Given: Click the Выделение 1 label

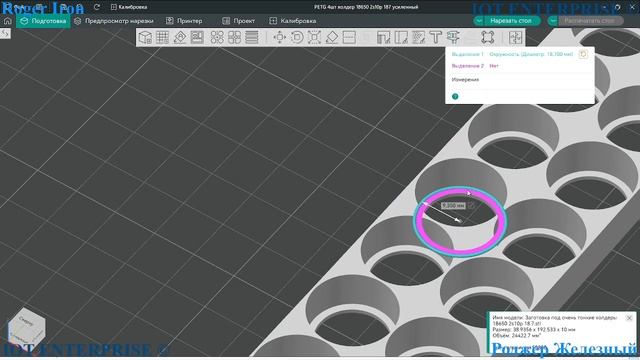Looking at the screenshot, I should click(467, 54).
